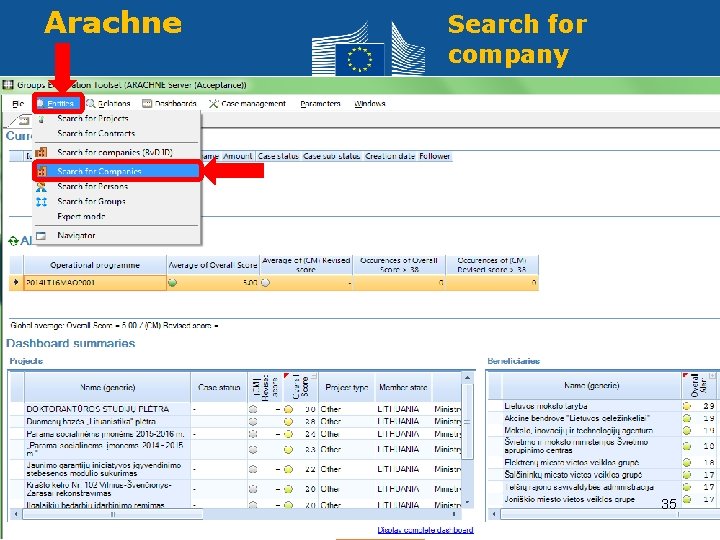Open the Case management menu
This screenshot has height=540, width=720.
pyautogui.click(x=248, y=104)
